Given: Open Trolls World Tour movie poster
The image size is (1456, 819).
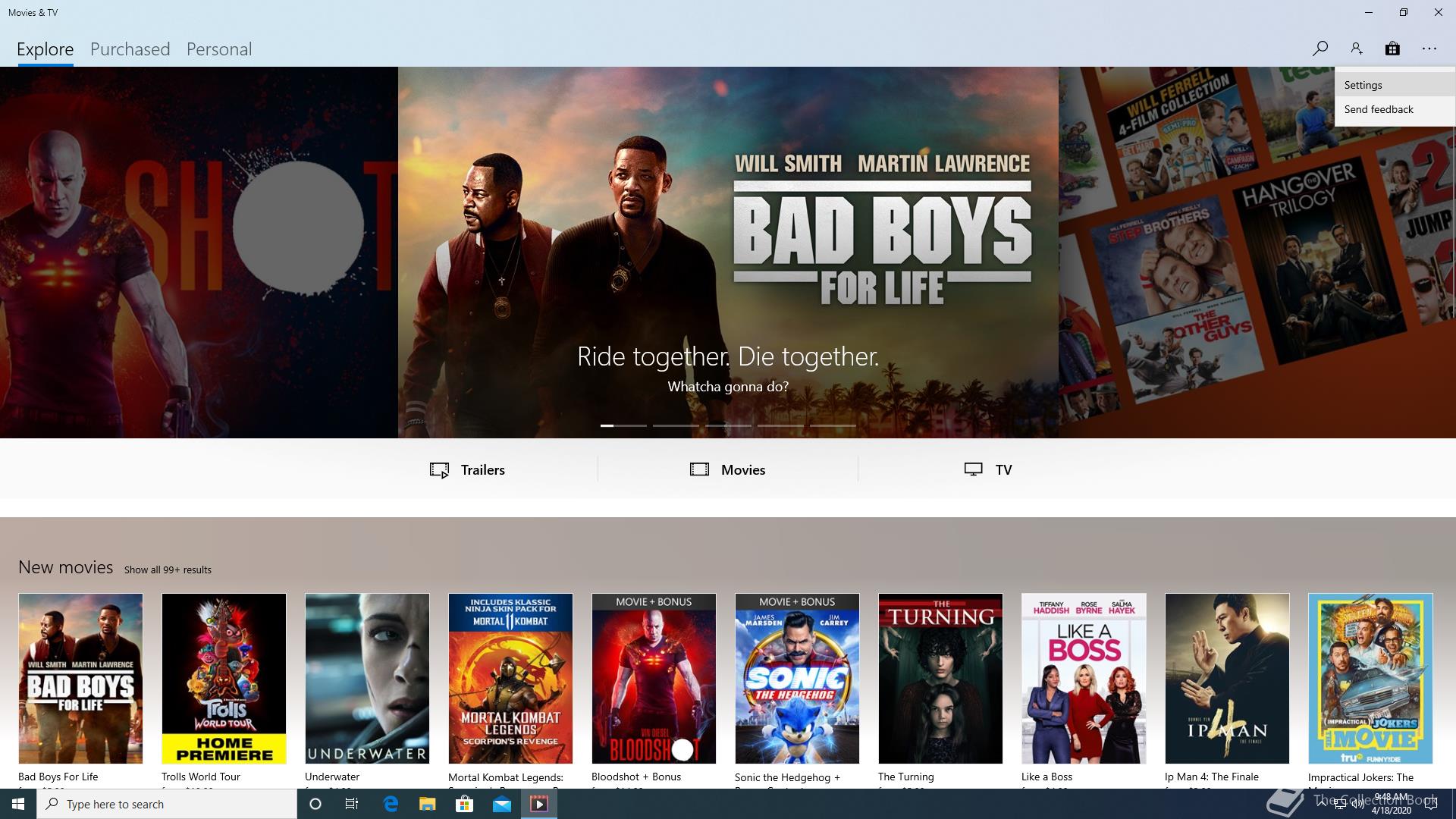Looking at the screenshot, I should coord(224,679).
